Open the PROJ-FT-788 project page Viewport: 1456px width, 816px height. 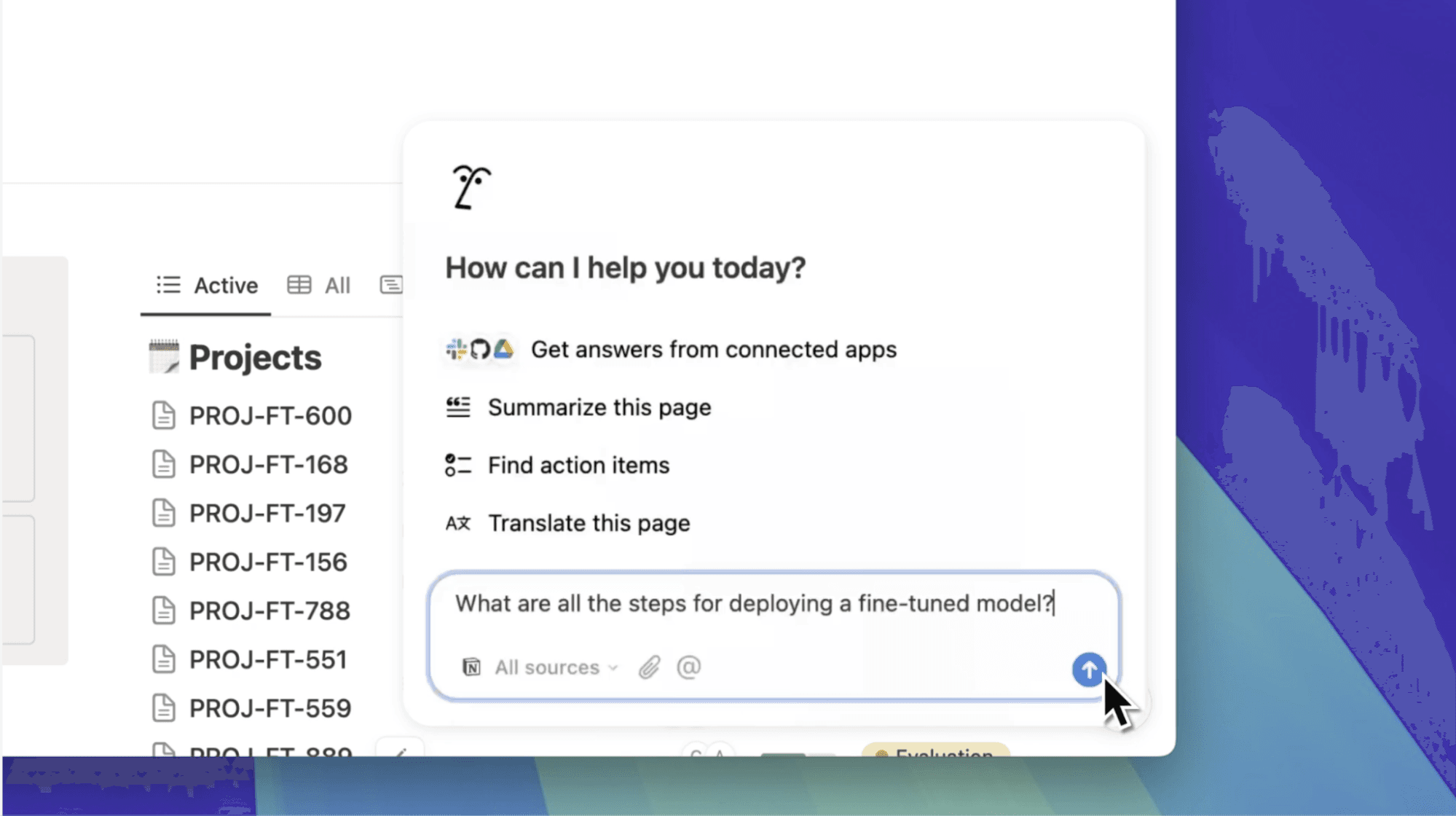(x=269, y=611)
